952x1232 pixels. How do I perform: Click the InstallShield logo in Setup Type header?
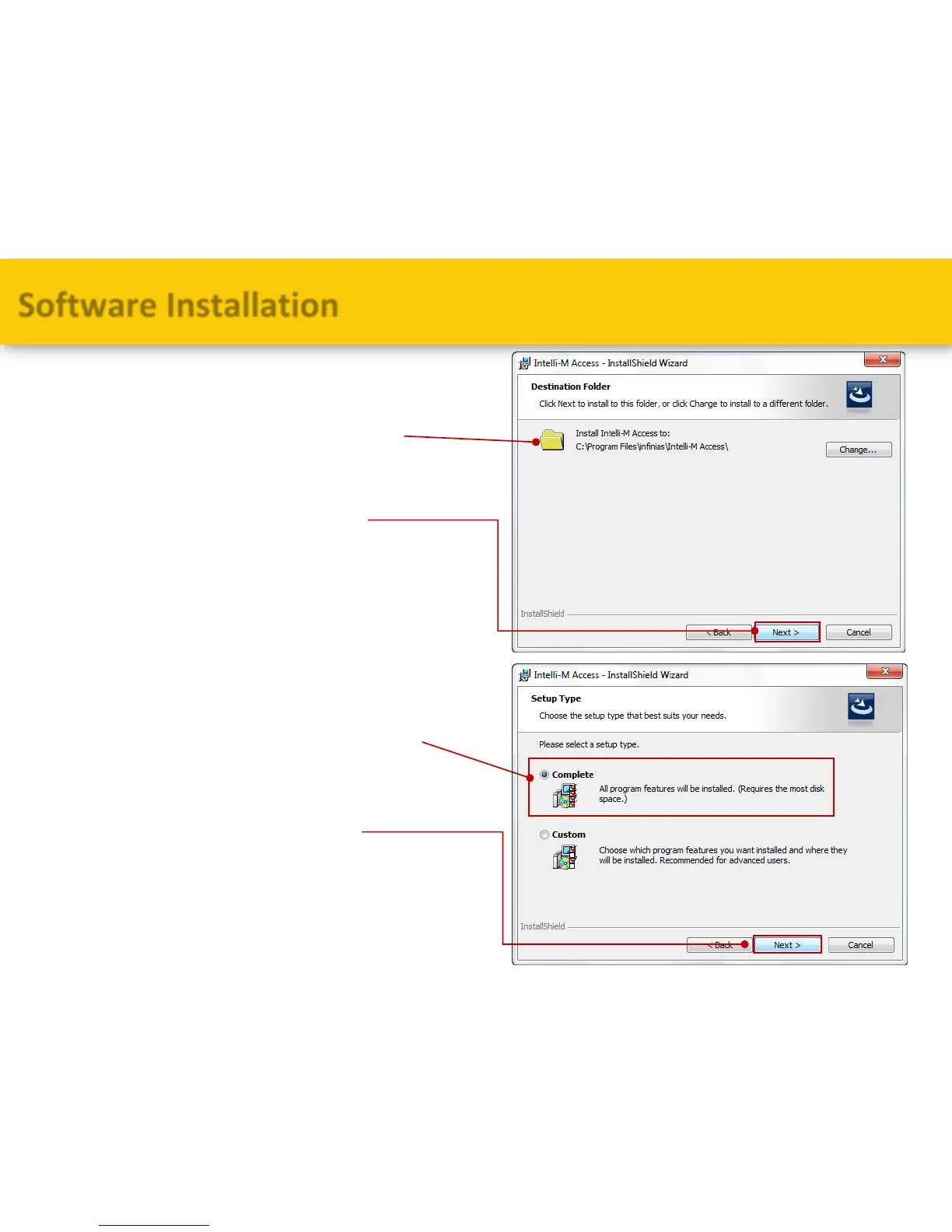[x=861, y=708]
